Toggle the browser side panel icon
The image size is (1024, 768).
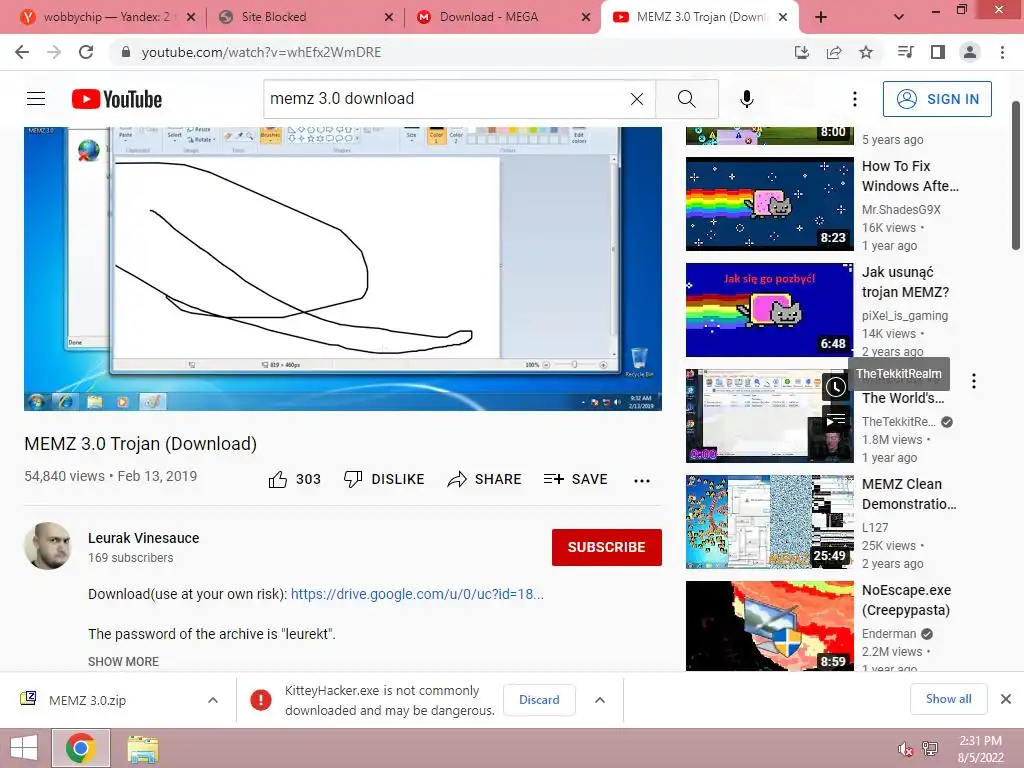point(938,52)
